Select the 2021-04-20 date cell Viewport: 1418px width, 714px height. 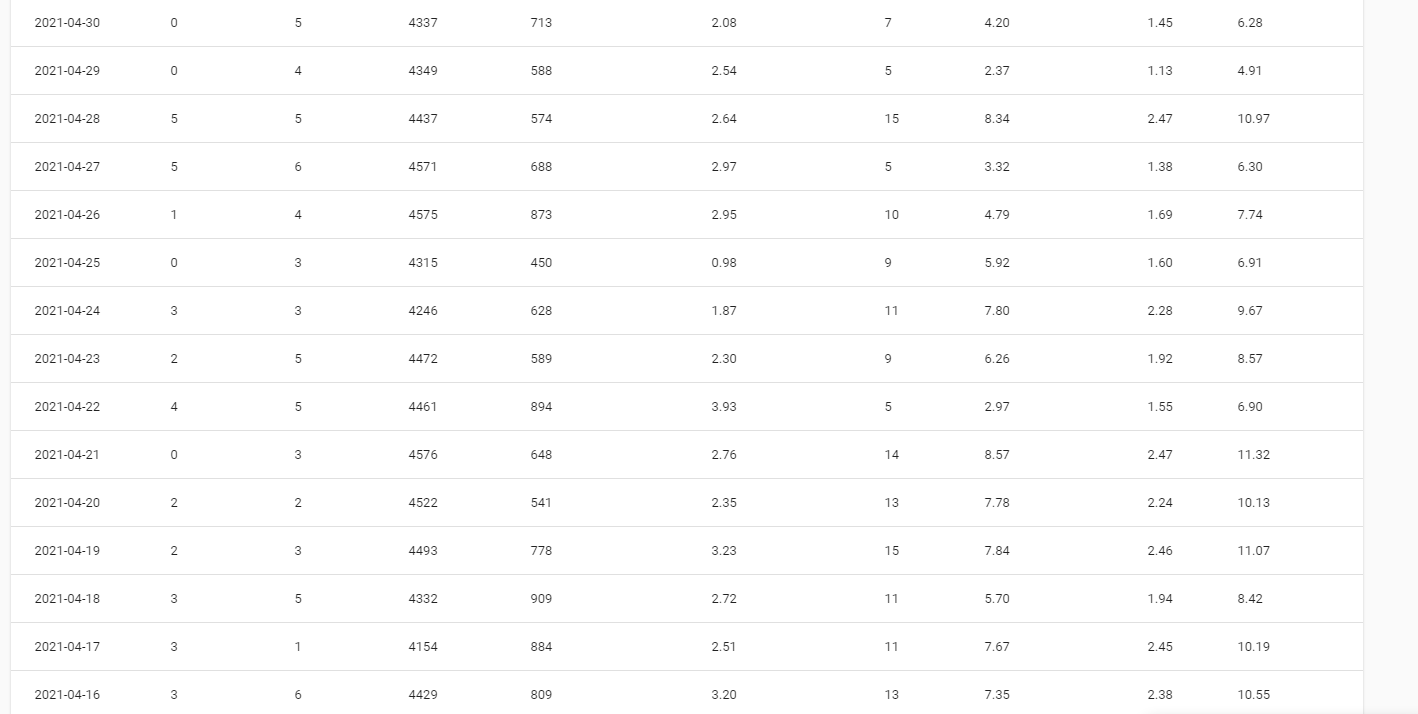click(67, 503)
